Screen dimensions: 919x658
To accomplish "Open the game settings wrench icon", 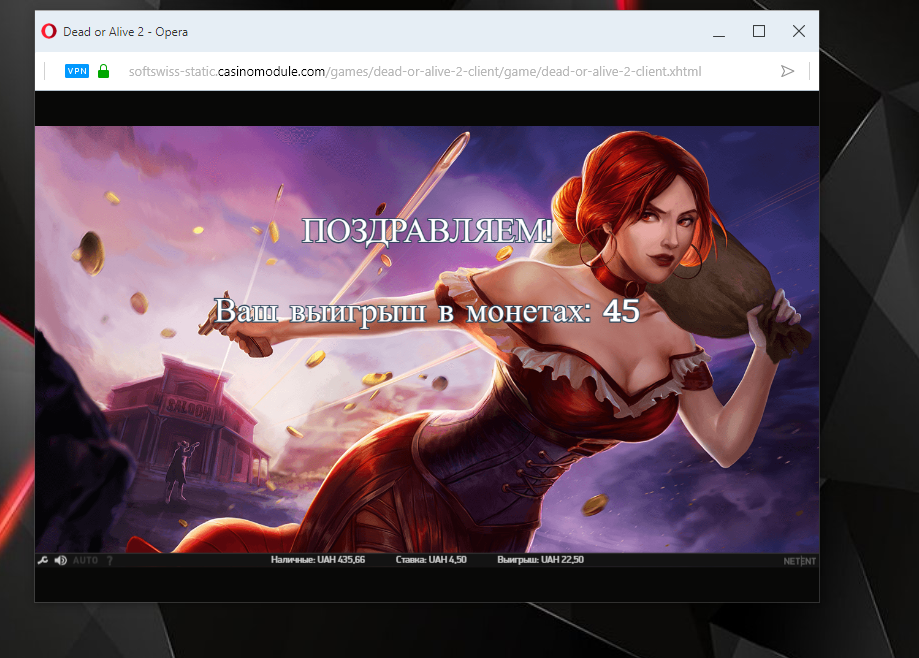I will click(43, 560).
